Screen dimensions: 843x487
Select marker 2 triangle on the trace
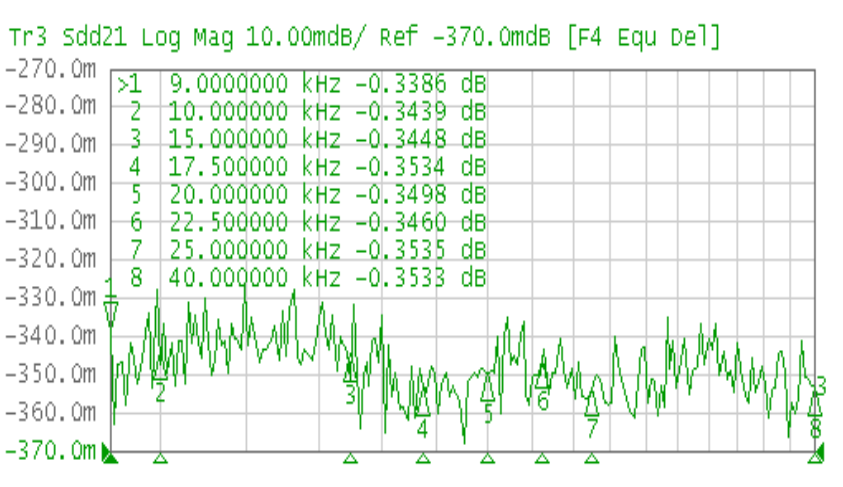[160, 371]
